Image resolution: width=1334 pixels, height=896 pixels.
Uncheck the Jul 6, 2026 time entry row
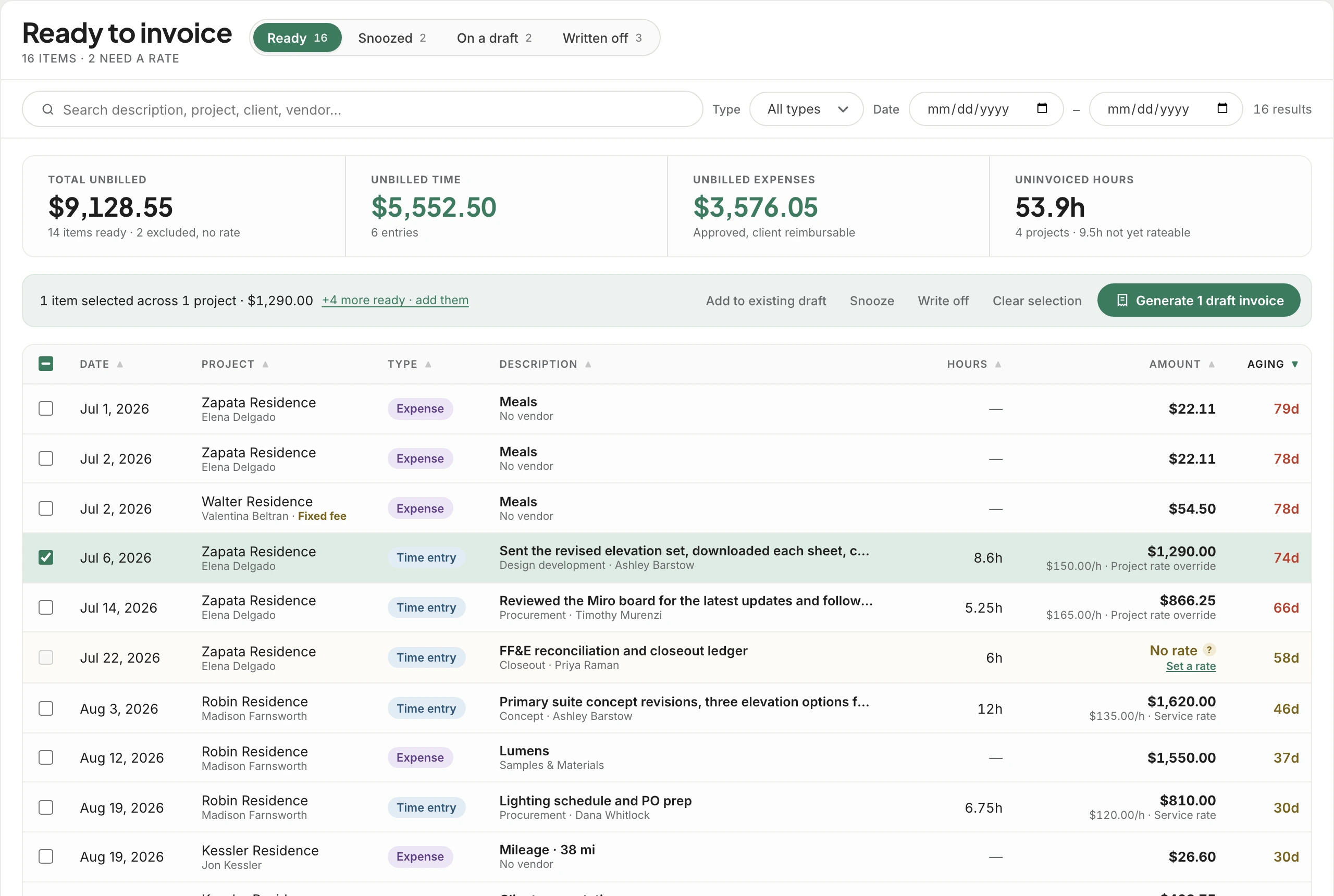click(46, 558)
